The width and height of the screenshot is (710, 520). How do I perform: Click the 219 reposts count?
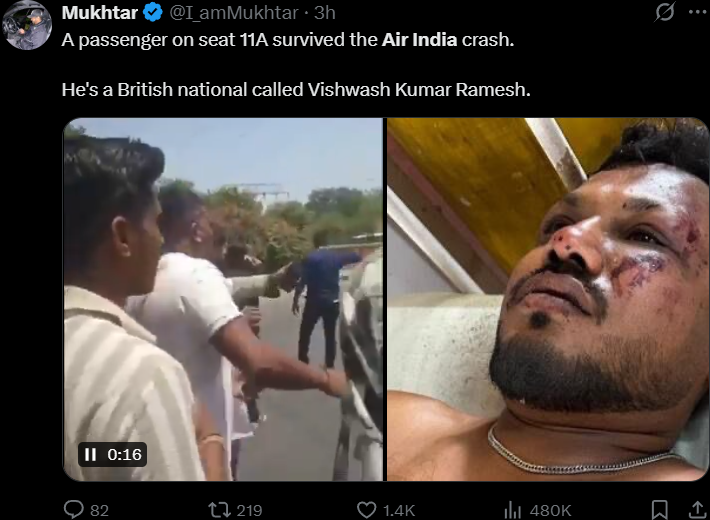click(249, 511)
